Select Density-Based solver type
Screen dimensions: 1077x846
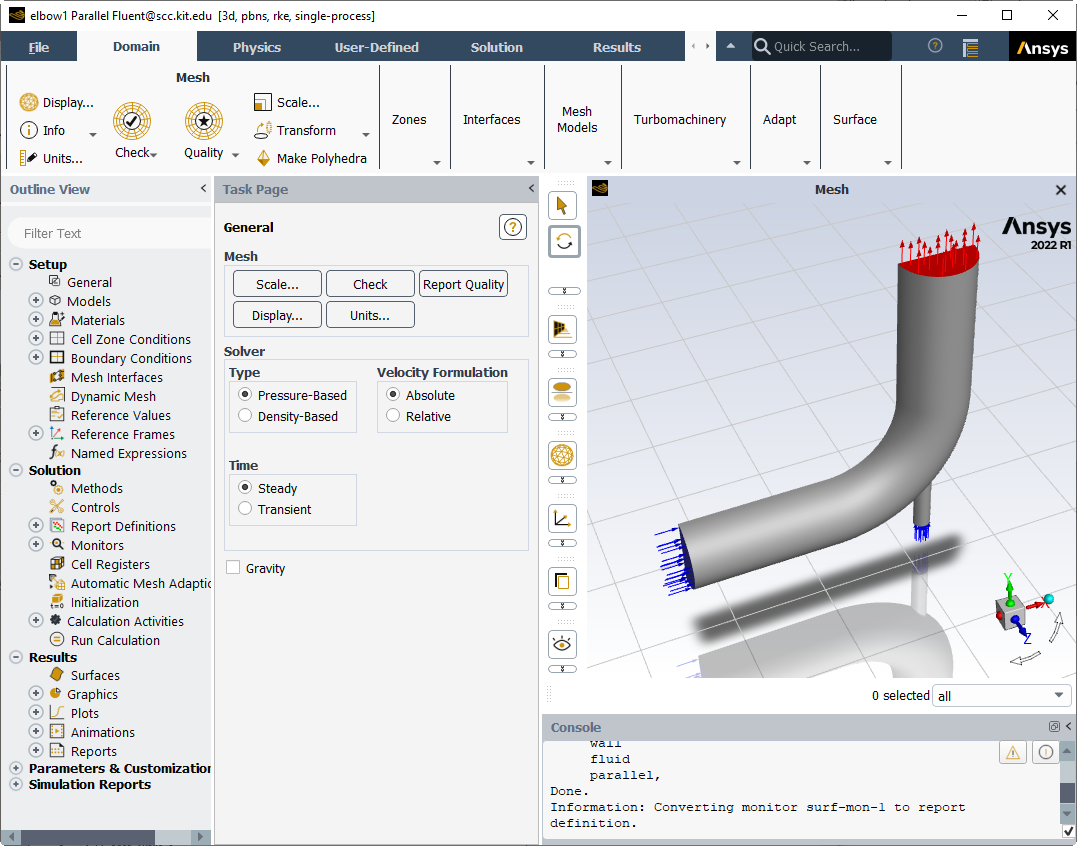coord(245,415)
